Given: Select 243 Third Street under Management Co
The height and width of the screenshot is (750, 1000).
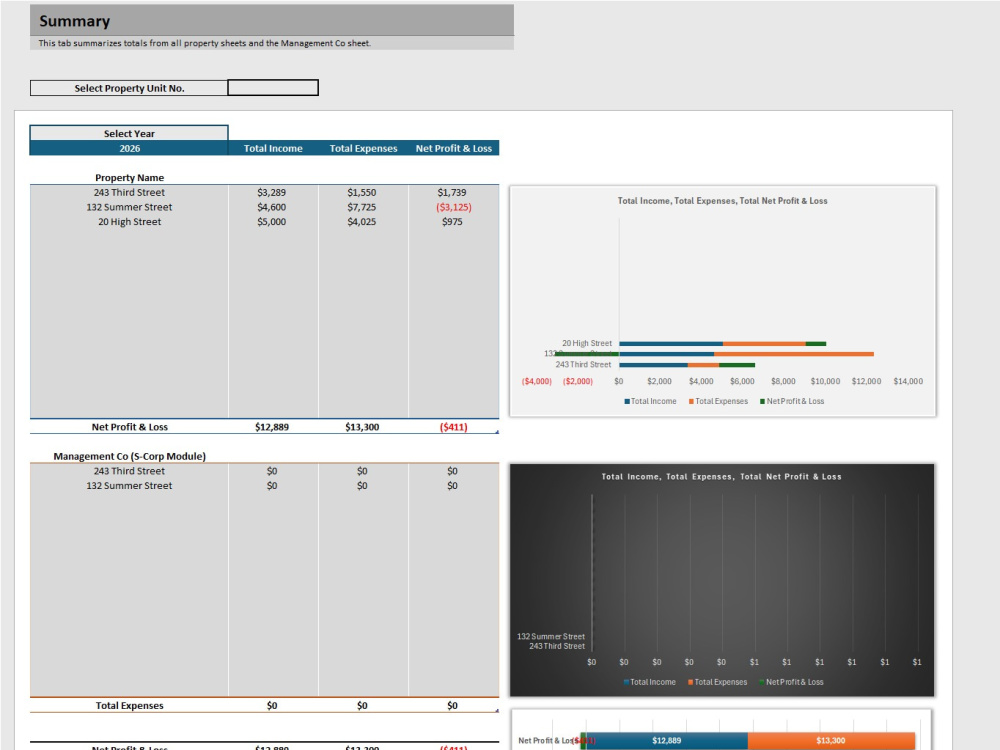Looking at the screenshot, I should click(129, 471).
